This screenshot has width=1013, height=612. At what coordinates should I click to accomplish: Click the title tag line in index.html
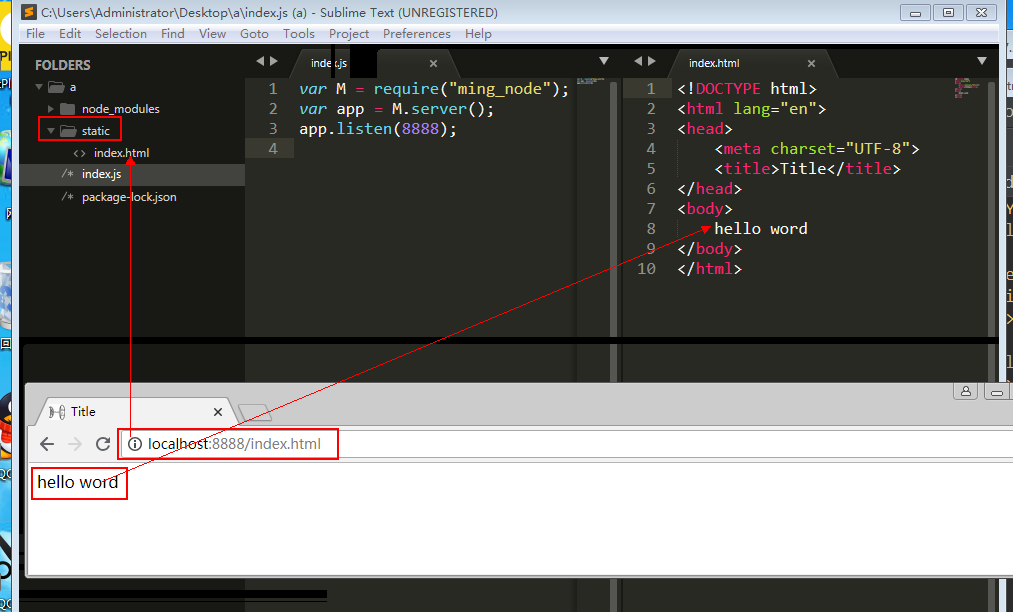tap(807, 169)
